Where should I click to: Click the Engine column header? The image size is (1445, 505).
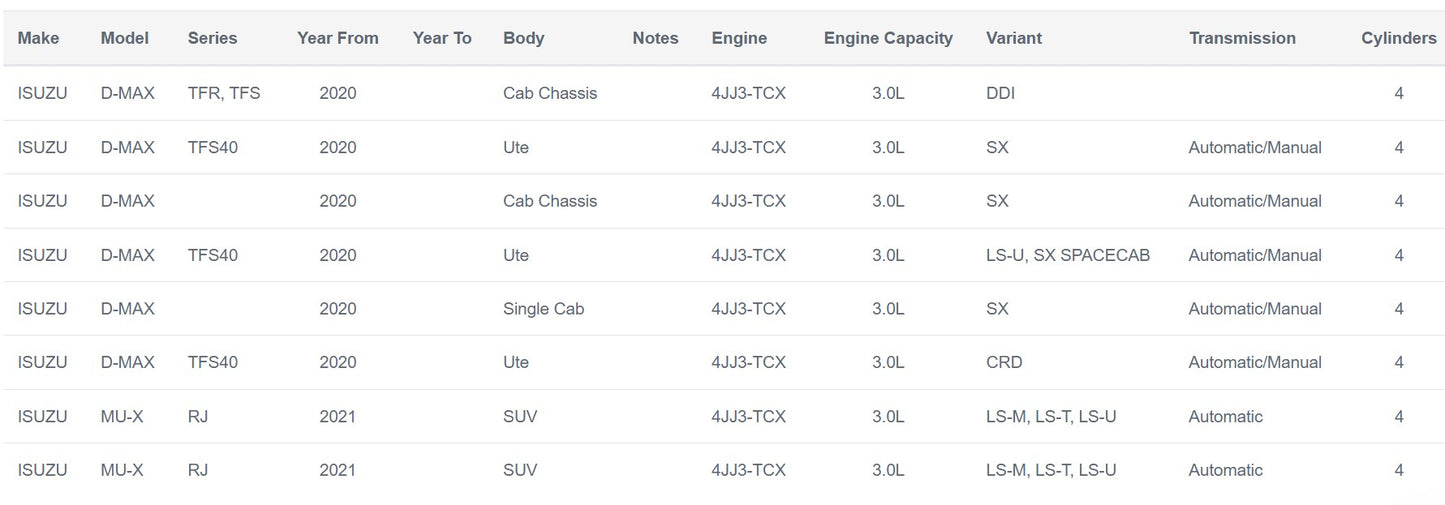click(739, 38)
